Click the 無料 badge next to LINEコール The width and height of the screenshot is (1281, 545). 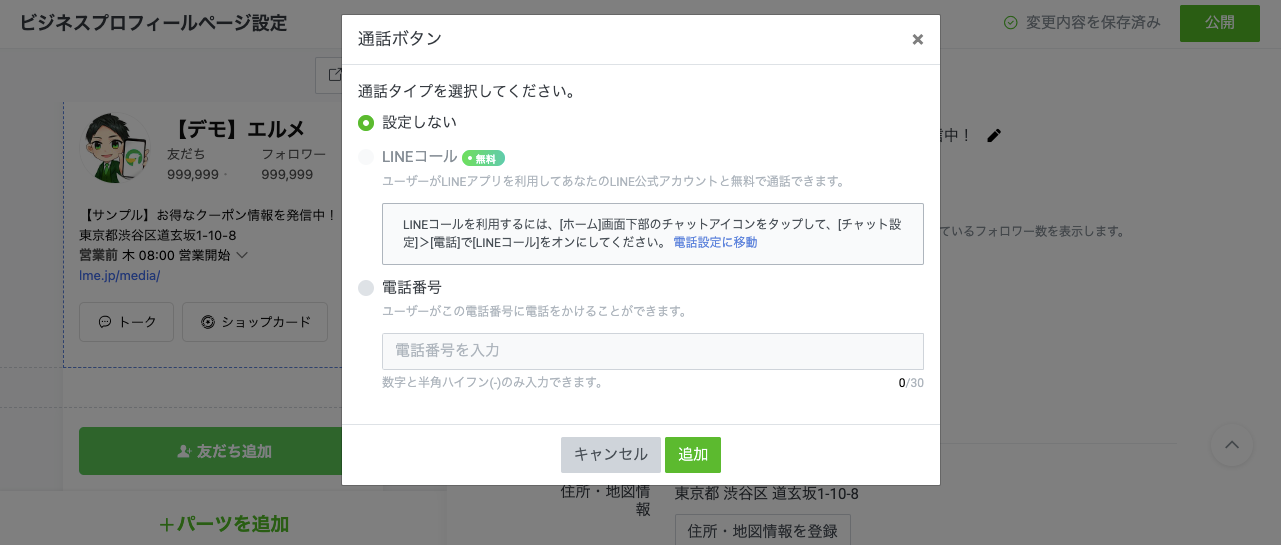click(484, 158)
